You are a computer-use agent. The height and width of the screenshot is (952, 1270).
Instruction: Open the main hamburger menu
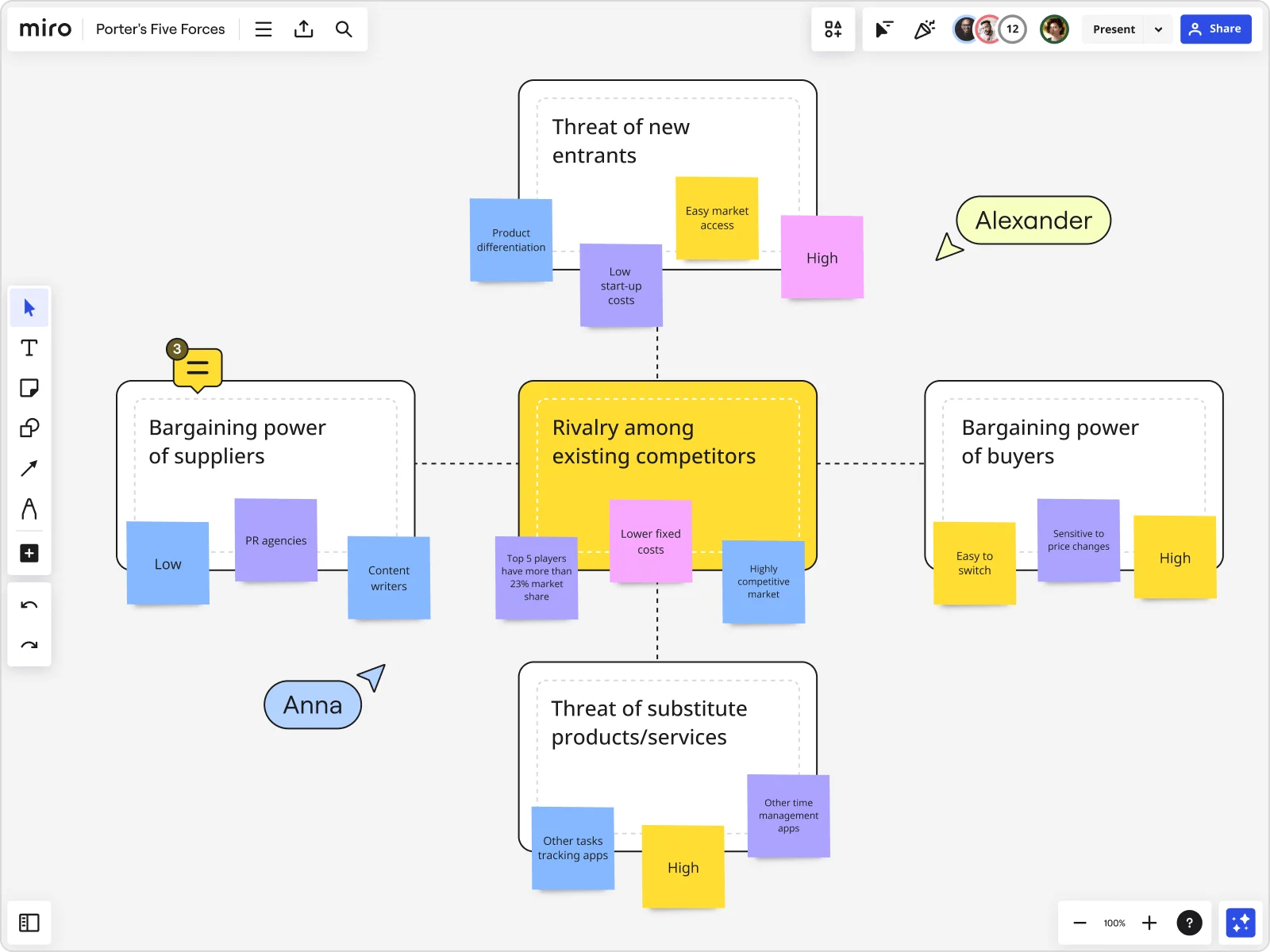click(x=263, y=29)
